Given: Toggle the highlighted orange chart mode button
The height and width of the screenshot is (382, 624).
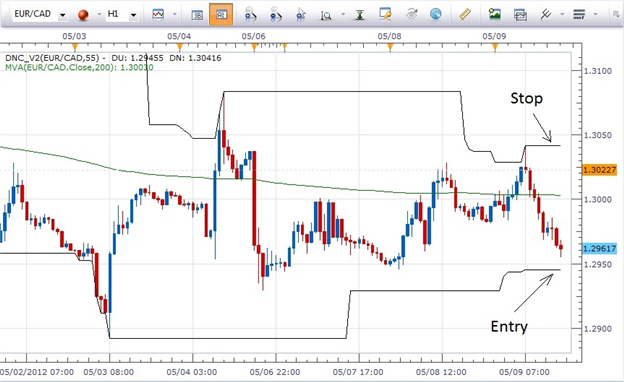Looking at the screenshot, I should point(221,14).
